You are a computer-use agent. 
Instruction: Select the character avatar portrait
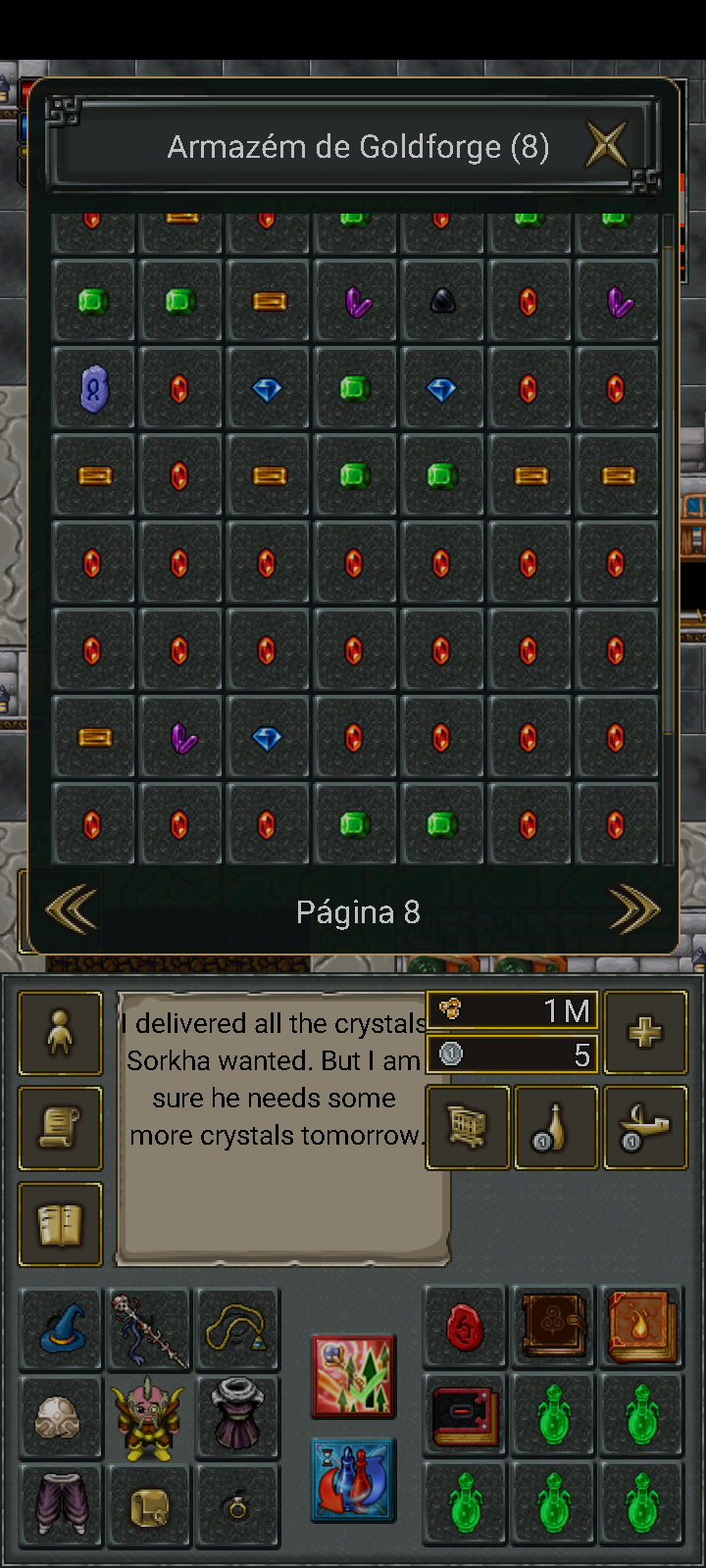point(148,1417)
